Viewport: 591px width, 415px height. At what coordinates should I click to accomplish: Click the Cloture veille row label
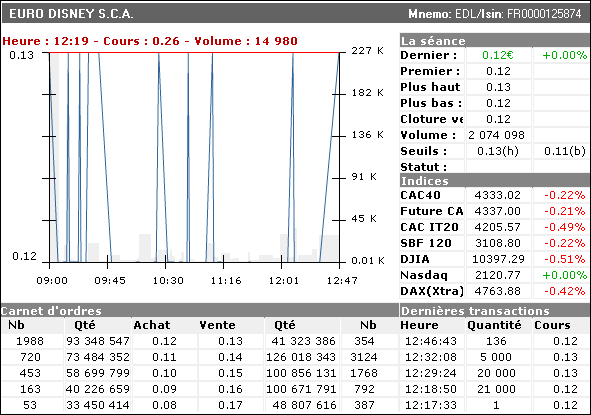click(432, 119)
